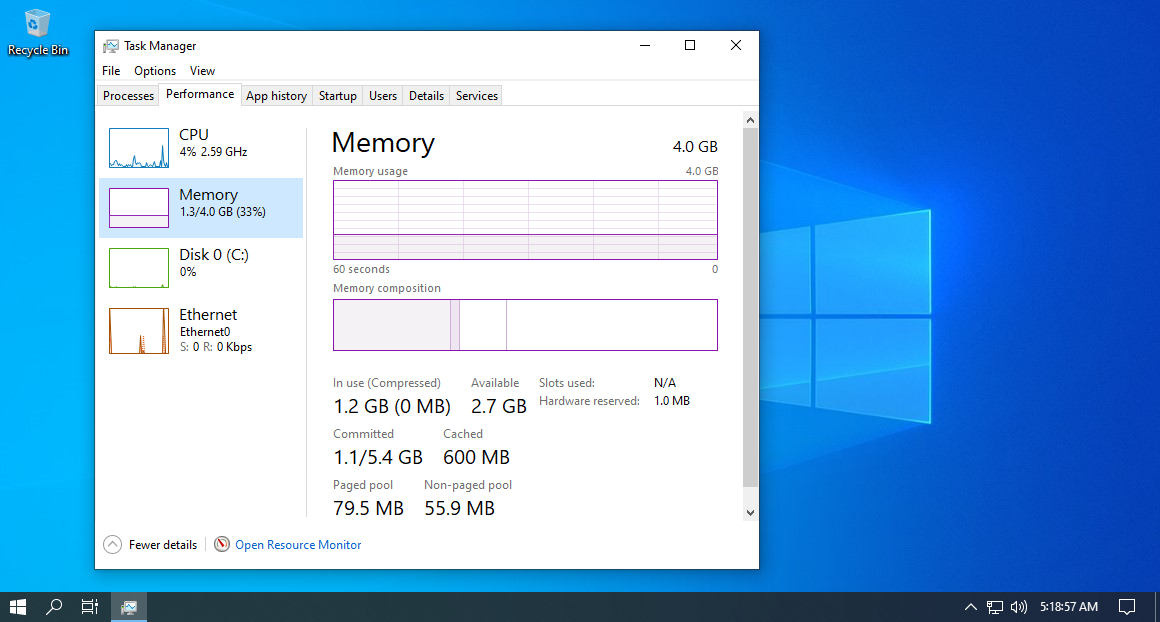Click the Fewer details chevron icon
Screen dimensions: 1160x622
(x=112, y=545)
